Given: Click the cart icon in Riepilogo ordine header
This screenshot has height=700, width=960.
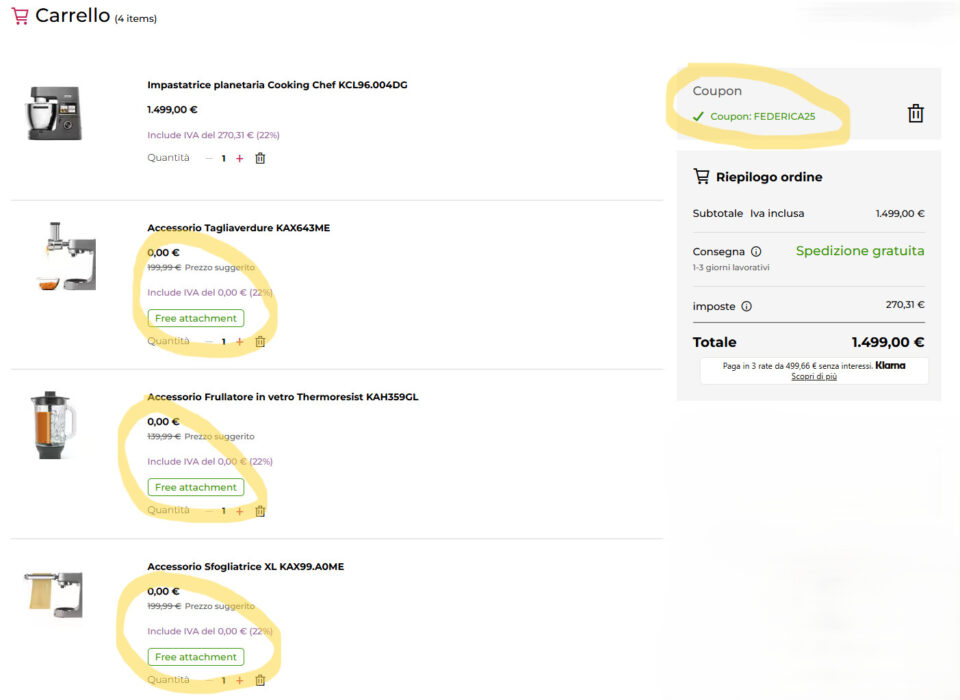Looking at the screenshot, I should [701, 176].
